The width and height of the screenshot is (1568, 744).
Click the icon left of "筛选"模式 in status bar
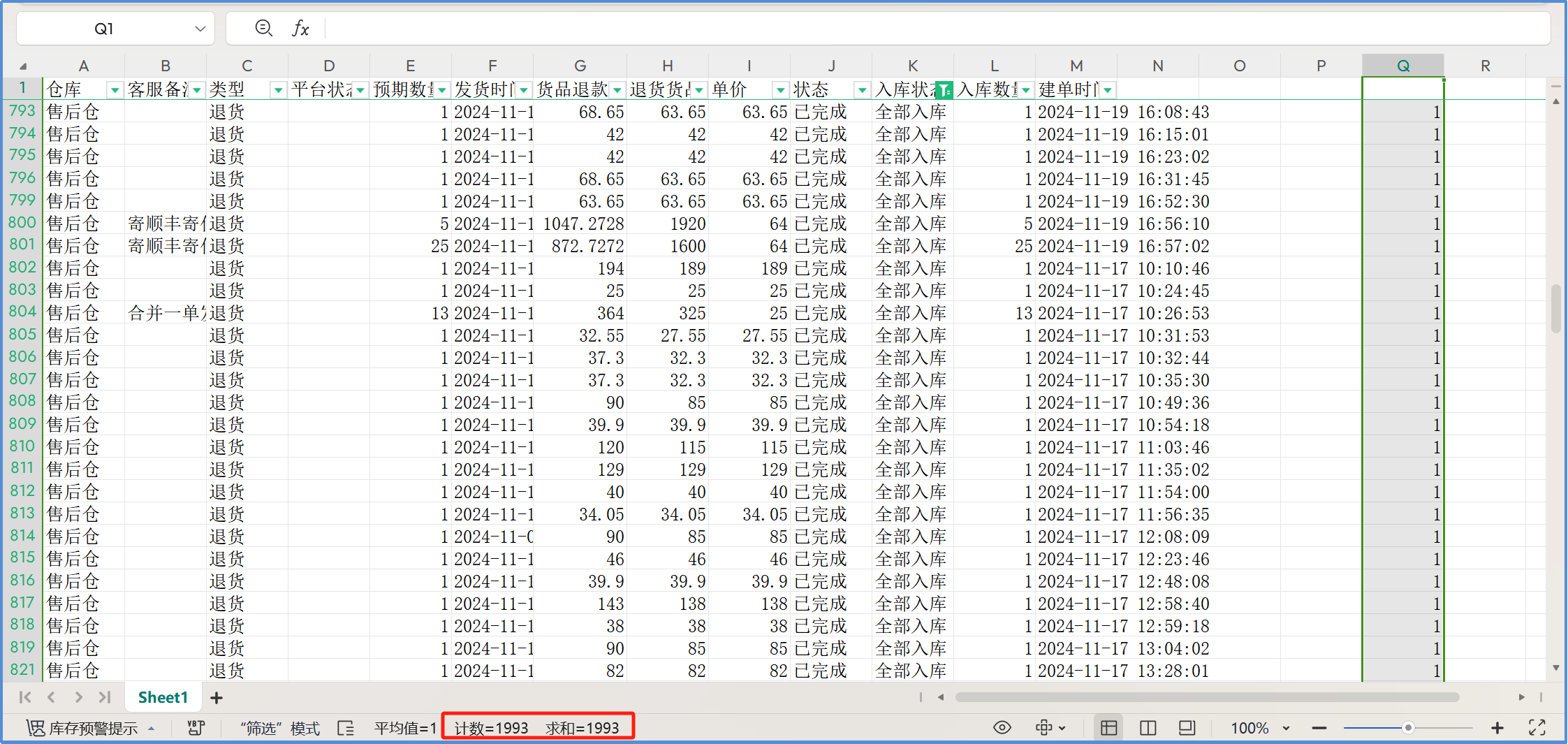[196, 728]
